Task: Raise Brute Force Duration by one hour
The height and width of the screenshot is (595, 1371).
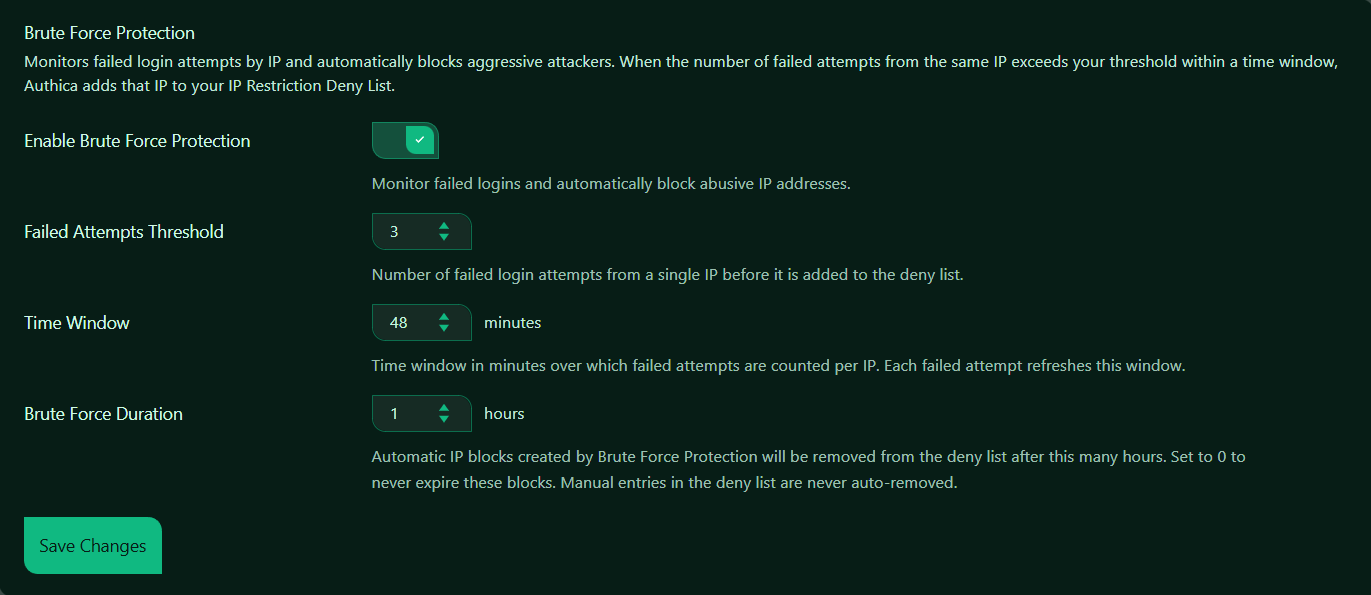Action: pyautogui.click(x=444, y=408)
